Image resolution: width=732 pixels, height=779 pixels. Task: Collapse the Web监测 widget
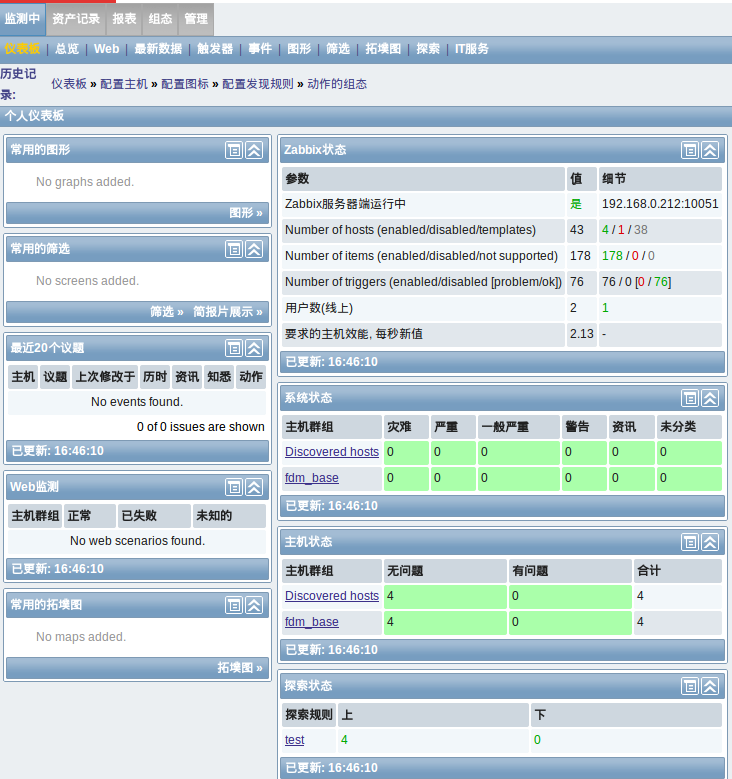tap(254, 487)
